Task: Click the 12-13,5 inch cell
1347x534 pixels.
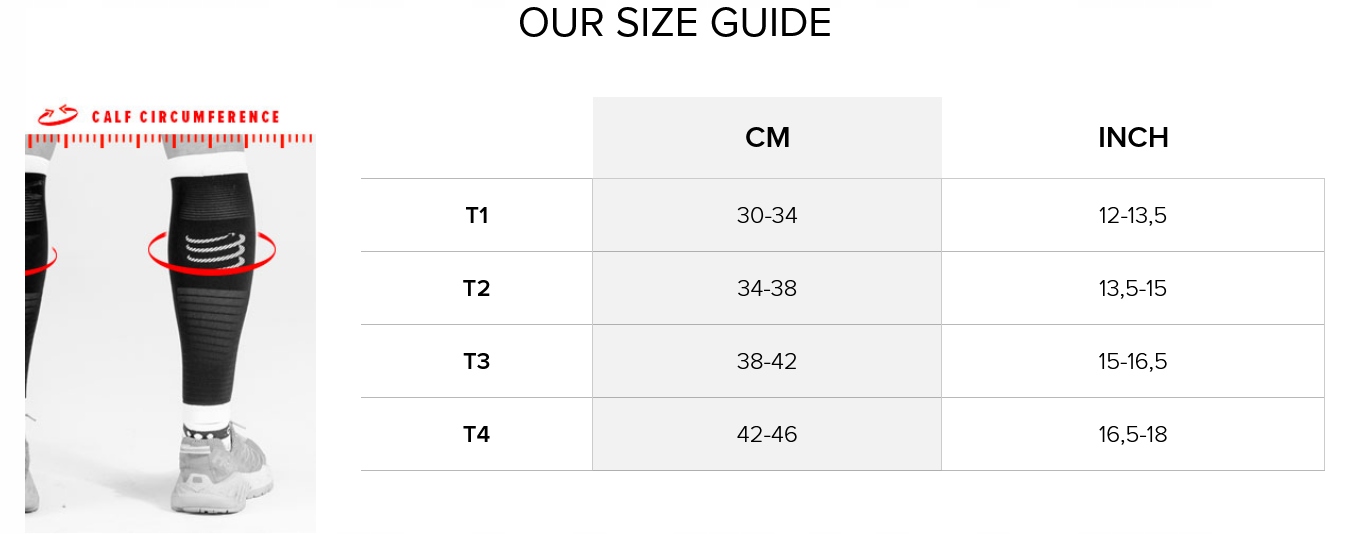Action: coord(1133,215)
